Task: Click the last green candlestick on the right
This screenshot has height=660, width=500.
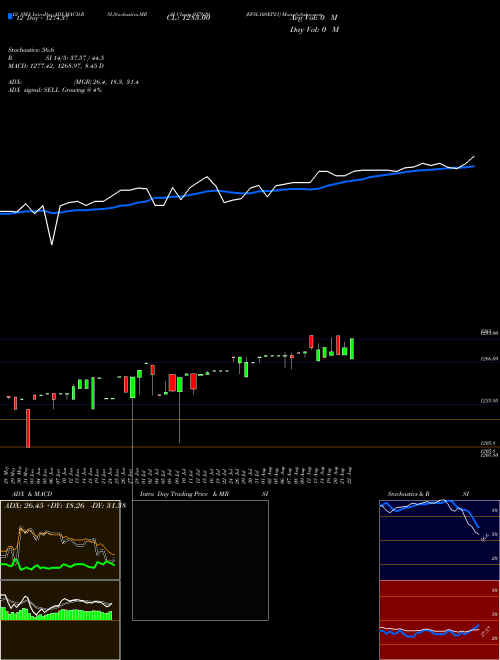Action: coord(351,349)
